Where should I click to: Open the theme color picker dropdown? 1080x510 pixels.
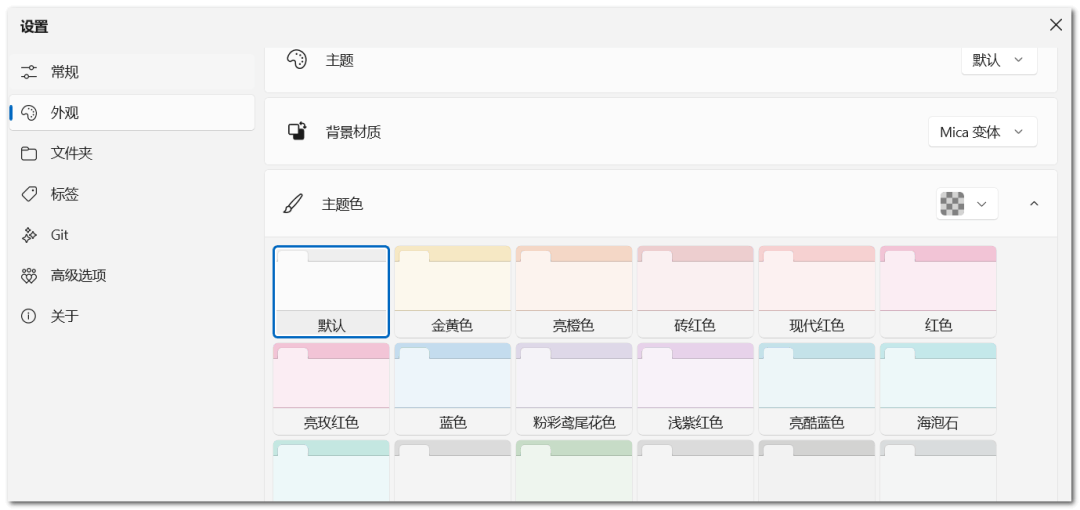pos(966,204)
